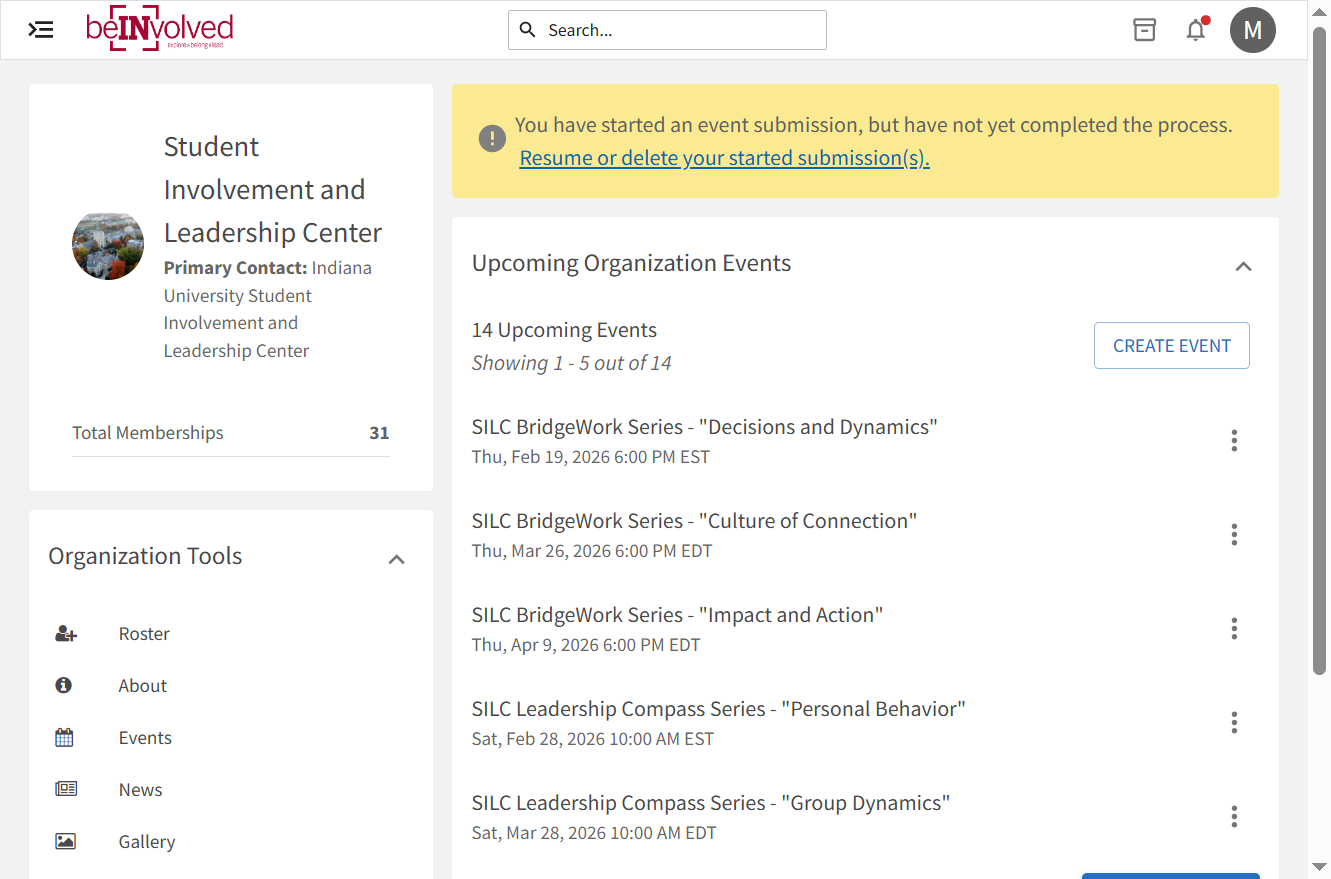Viewport: 1331px width, 879px height.
Task: Click the "14 Upcoming Events" text
Action: pyautogui.click(x=565, y=330)
